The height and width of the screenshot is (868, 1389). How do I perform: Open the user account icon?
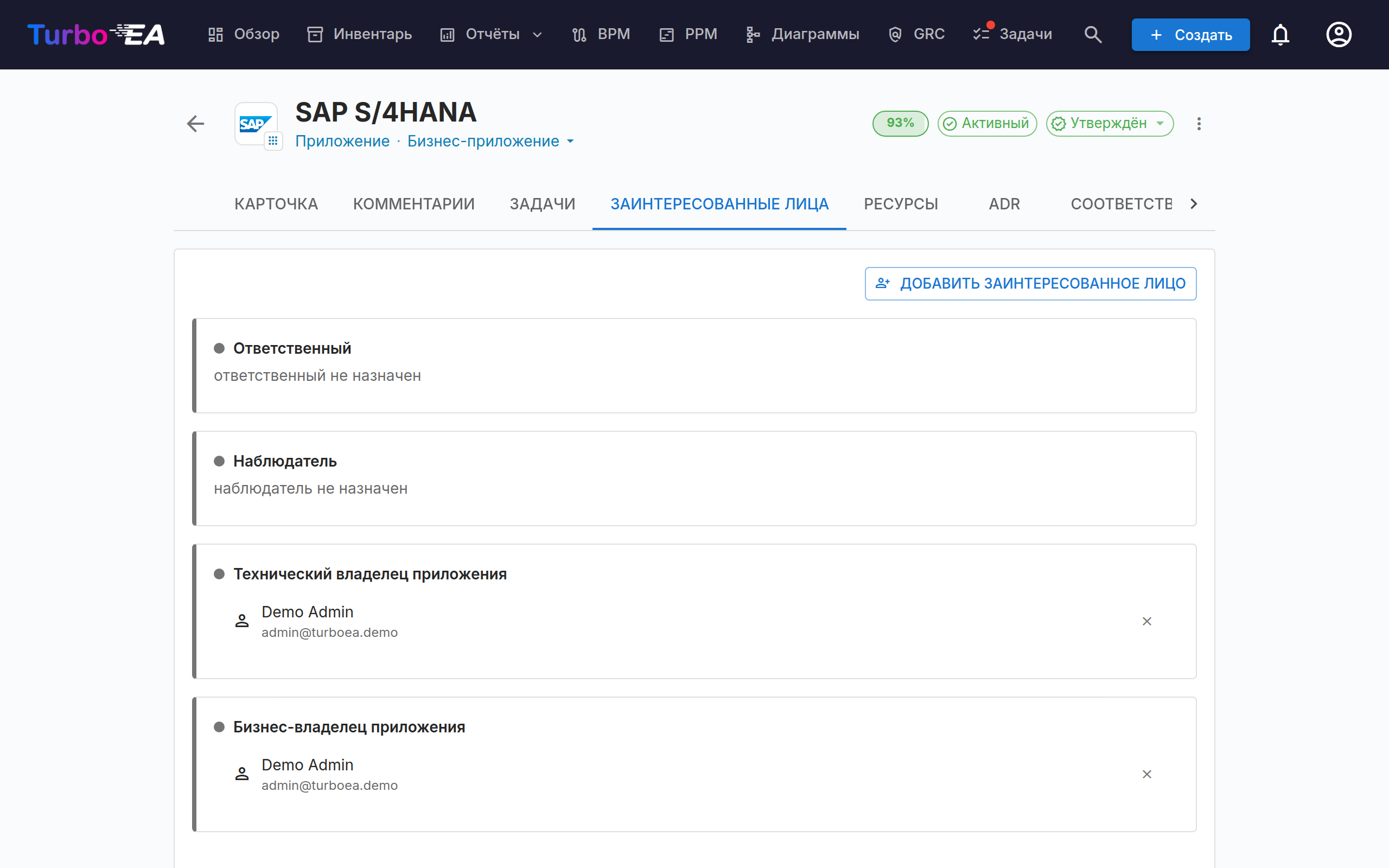pyautogui.click(x=1339, y=34)
